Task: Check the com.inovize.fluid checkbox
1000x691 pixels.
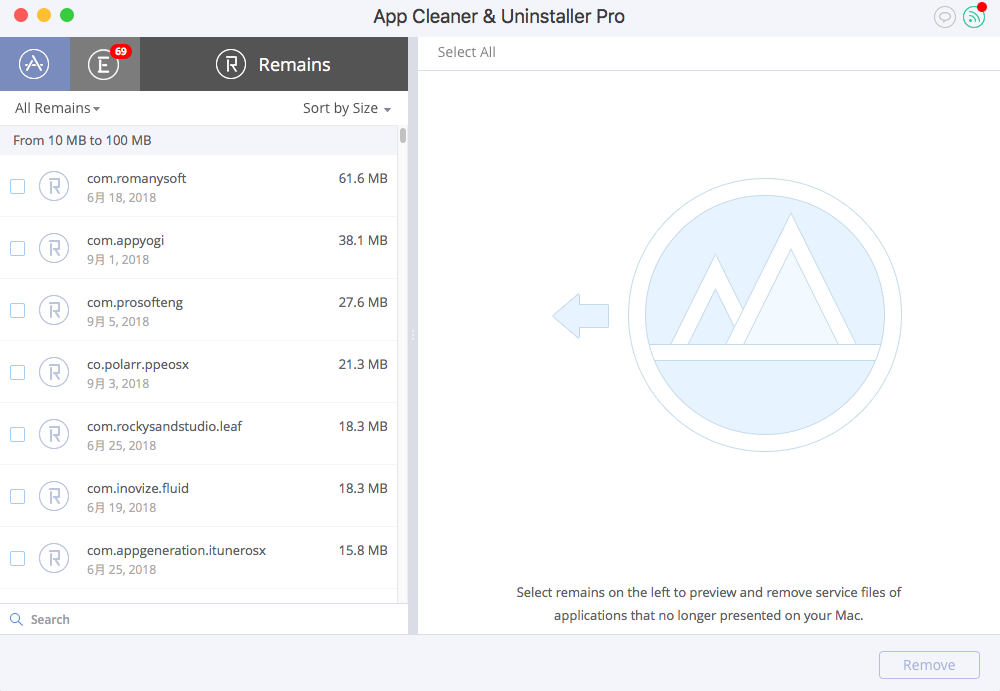Action: pyautogui.click(x=18, y=496)
